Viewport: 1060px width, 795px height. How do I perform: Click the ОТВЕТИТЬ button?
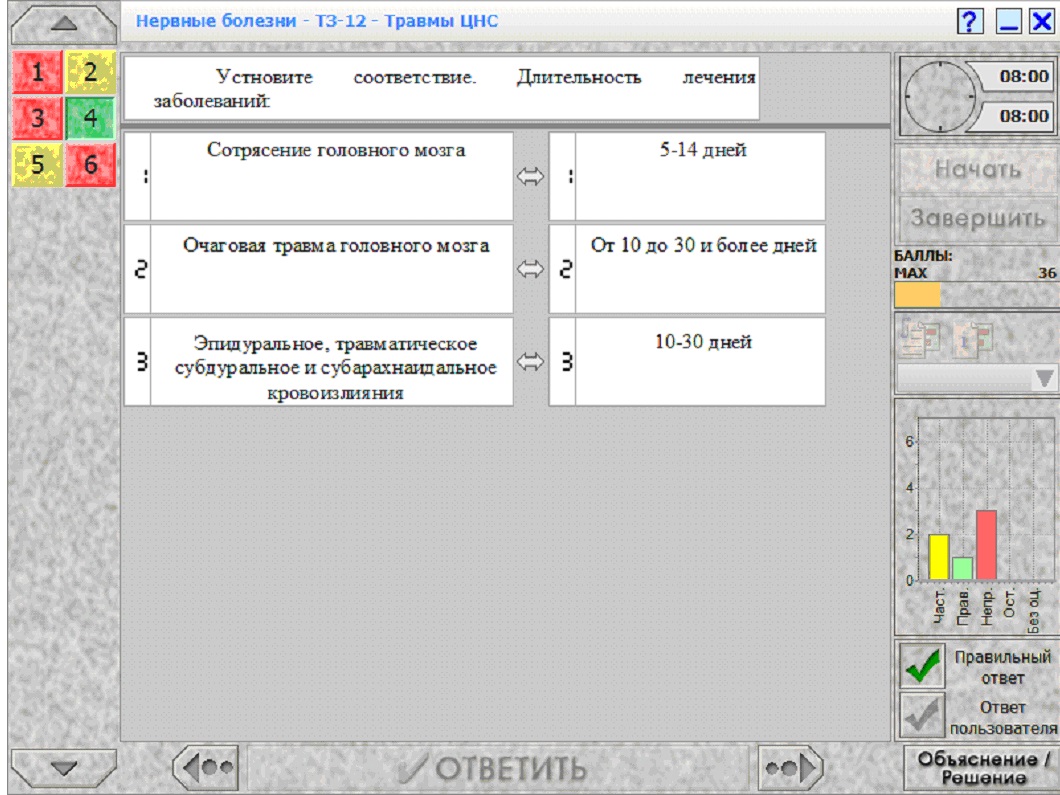498,768
